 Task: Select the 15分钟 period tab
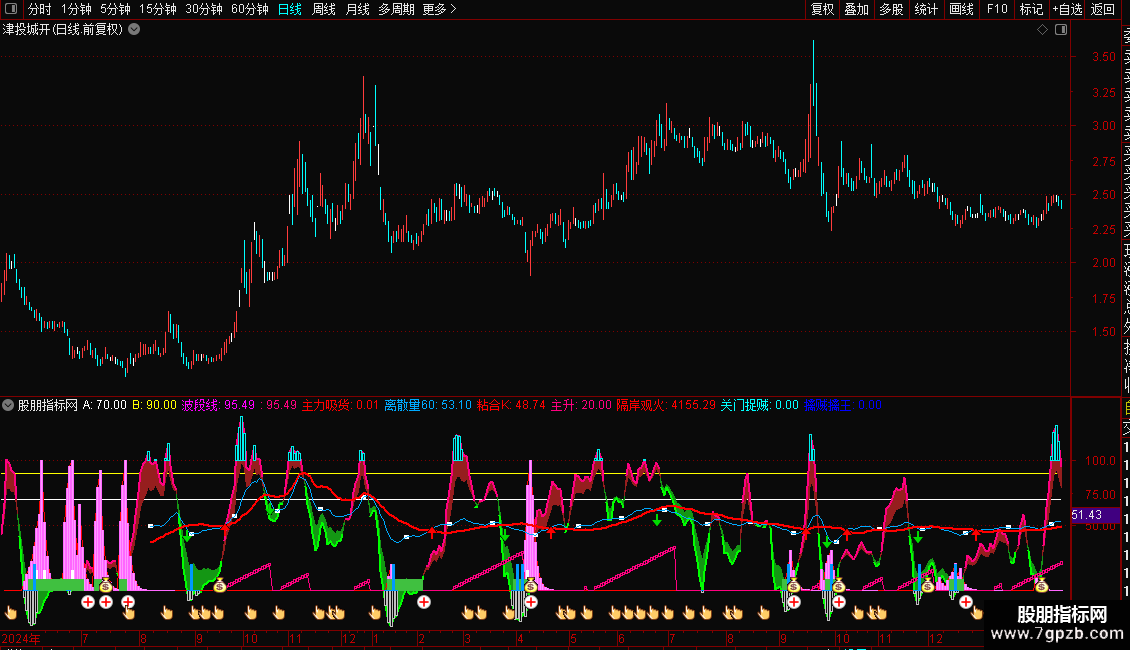point(158,9)
